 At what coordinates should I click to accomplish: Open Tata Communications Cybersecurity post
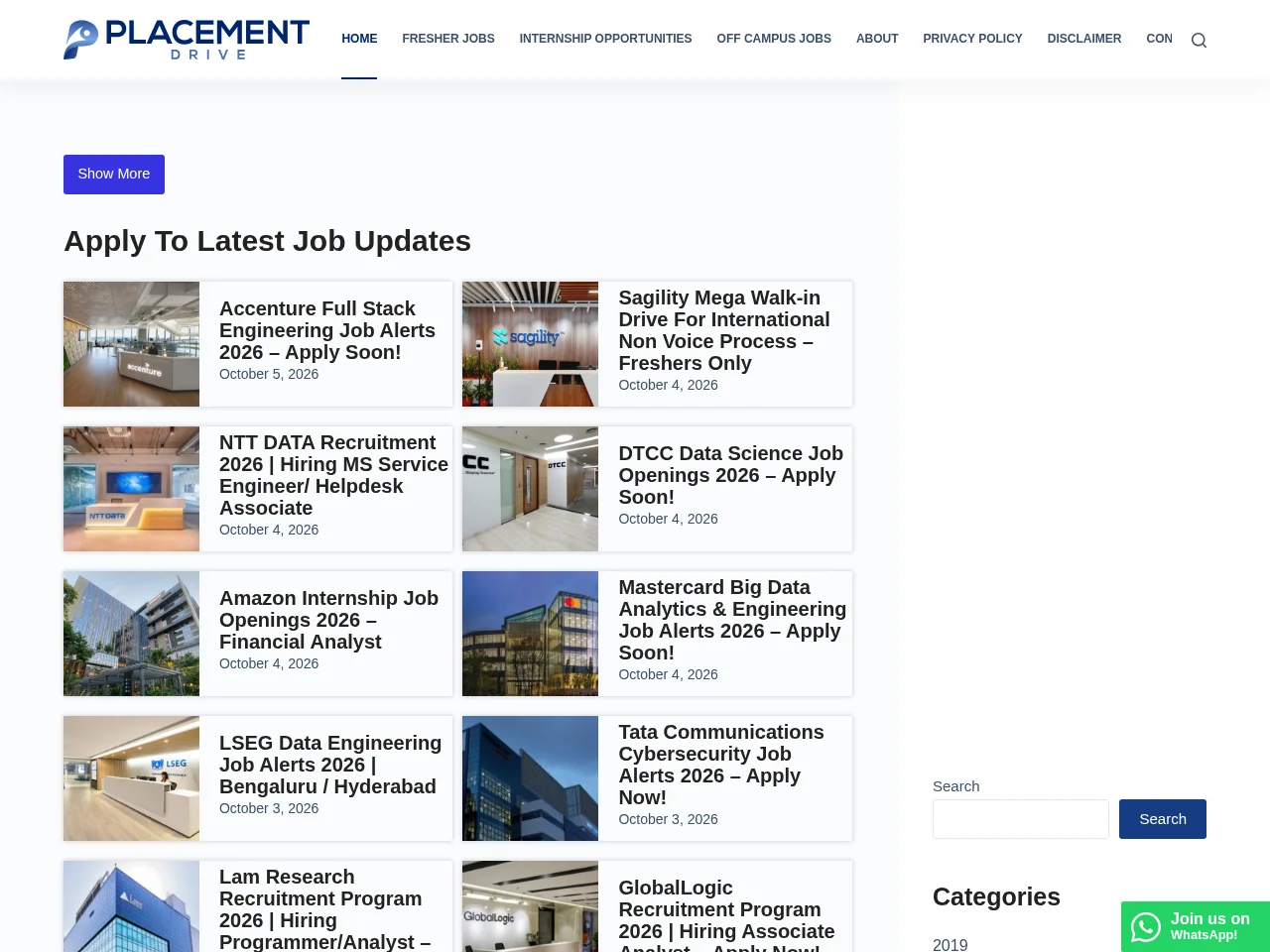[721, 765]
